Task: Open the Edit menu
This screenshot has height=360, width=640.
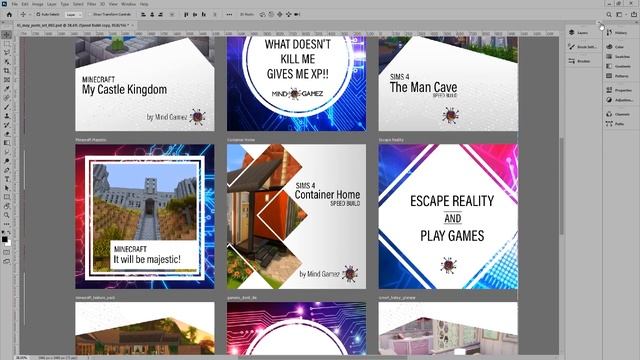Action: [25, 4]
